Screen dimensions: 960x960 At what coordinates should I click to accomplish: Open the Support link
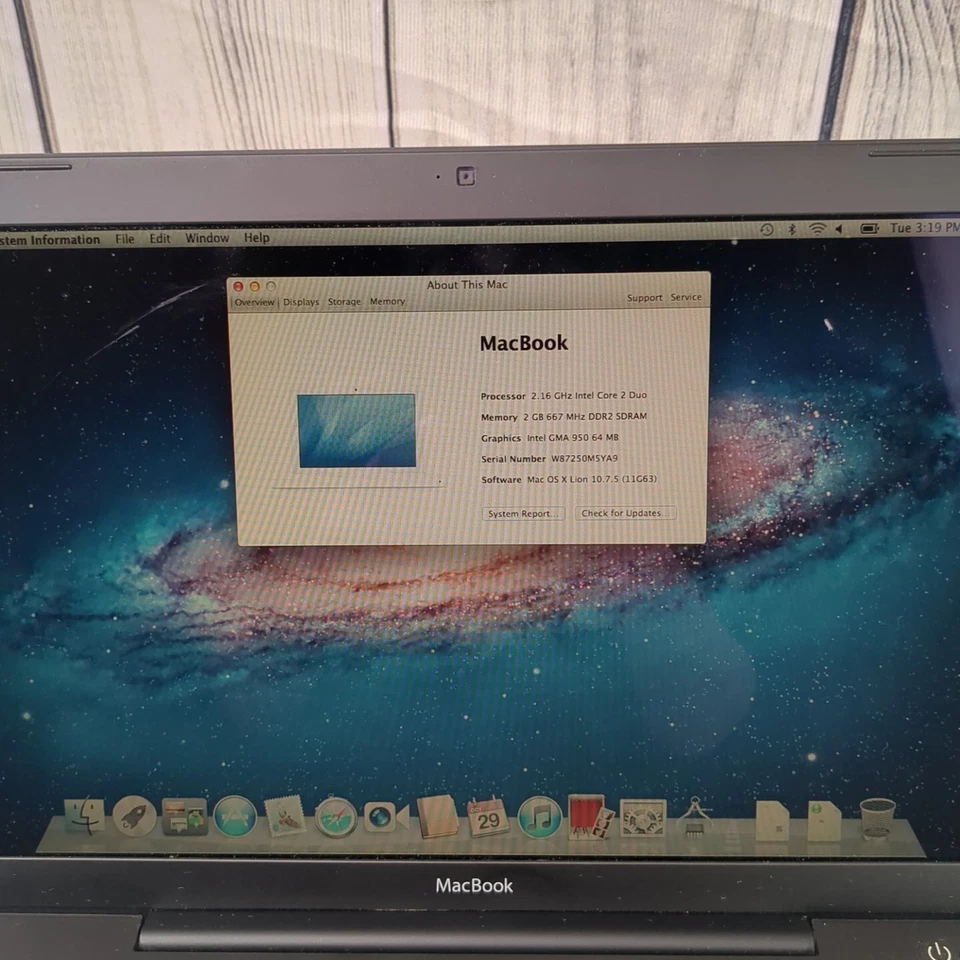(644, 297)
